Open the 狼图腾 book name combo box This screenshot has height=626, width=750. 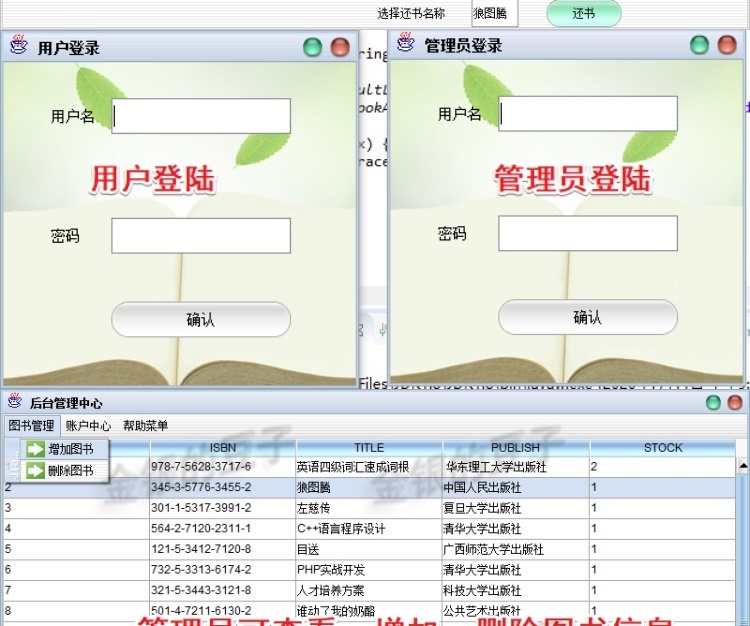495,13
